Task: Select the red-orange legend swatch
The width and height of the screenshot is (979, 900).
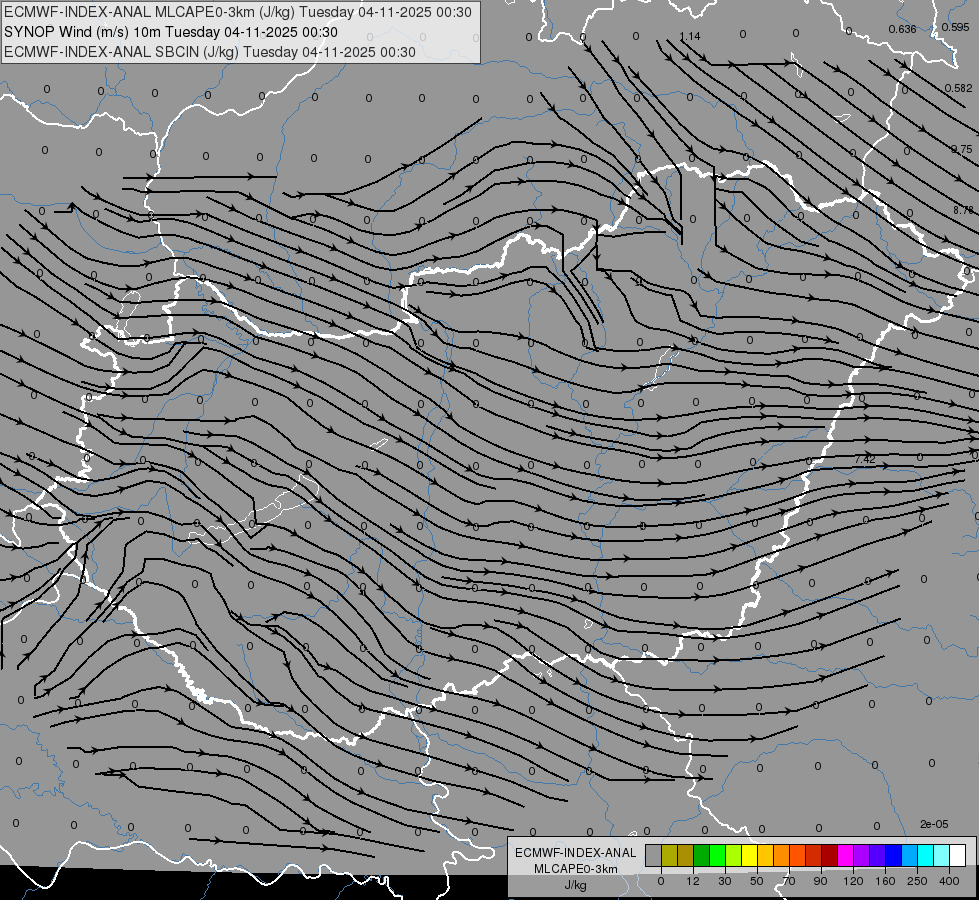Action: point(797,856)
